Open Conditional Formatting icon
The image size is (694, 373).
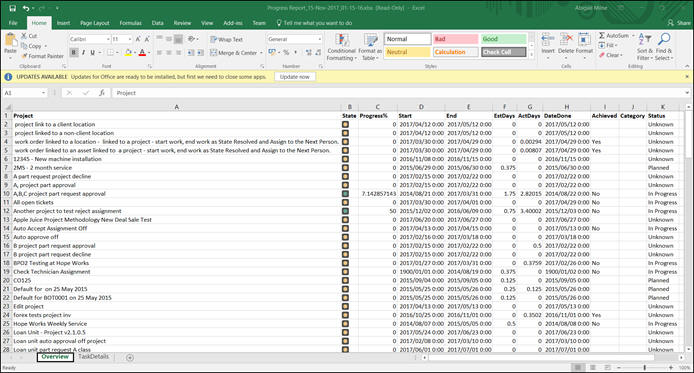pyautogui.click(x=342, y=41)
